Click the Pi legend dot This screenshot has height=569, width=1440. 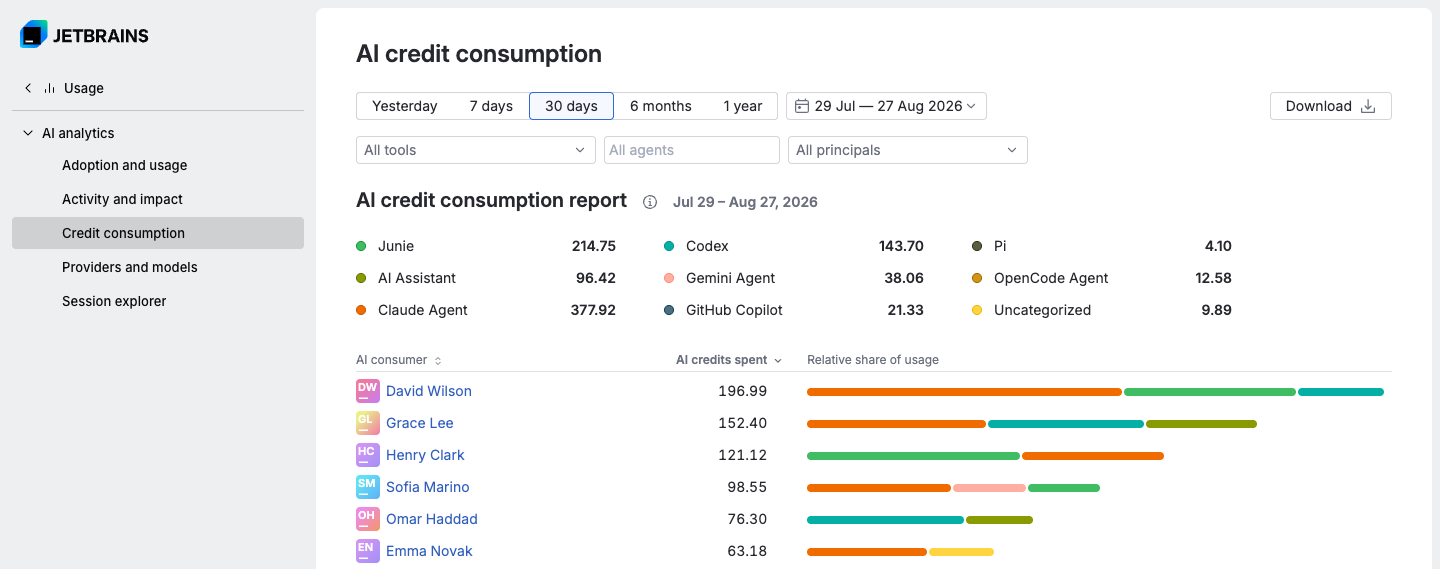[x=977, y=246]
